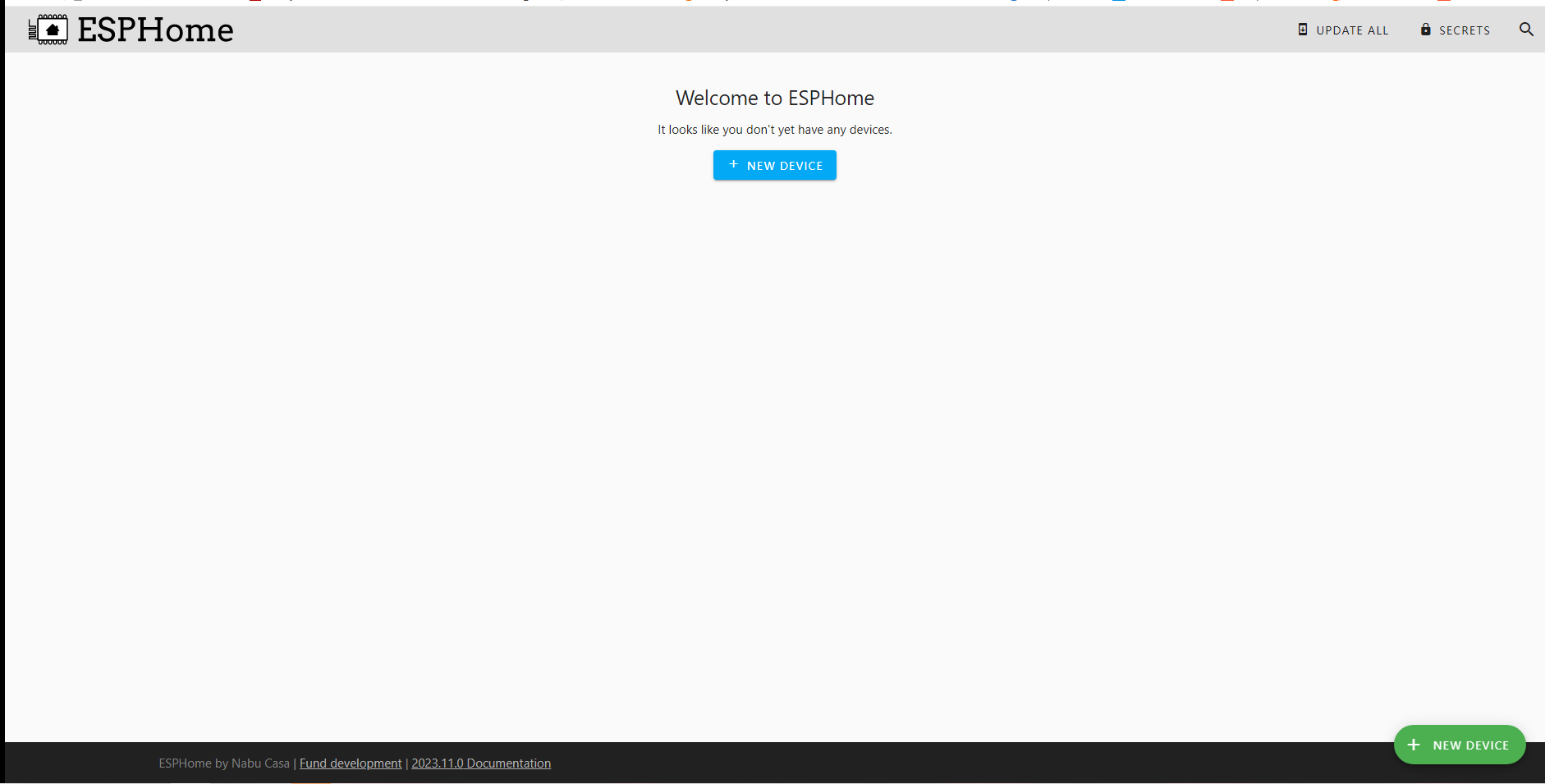Open the Secrets editor from header
The height and width of the screenshot is (784, 1545).
[1456, 30]
